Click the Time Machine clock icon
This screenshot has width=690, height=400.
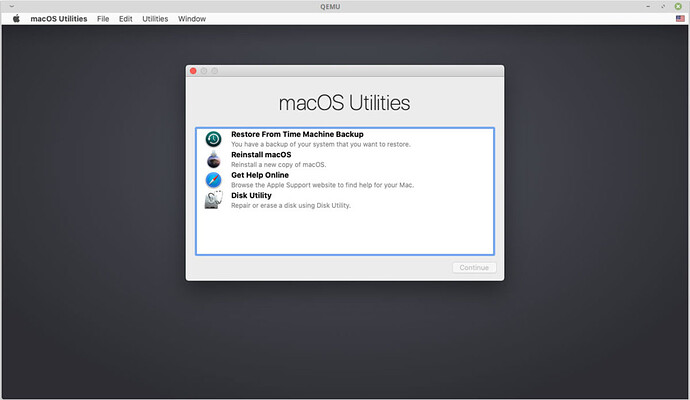pyautogui.click(x=213, y=139)
